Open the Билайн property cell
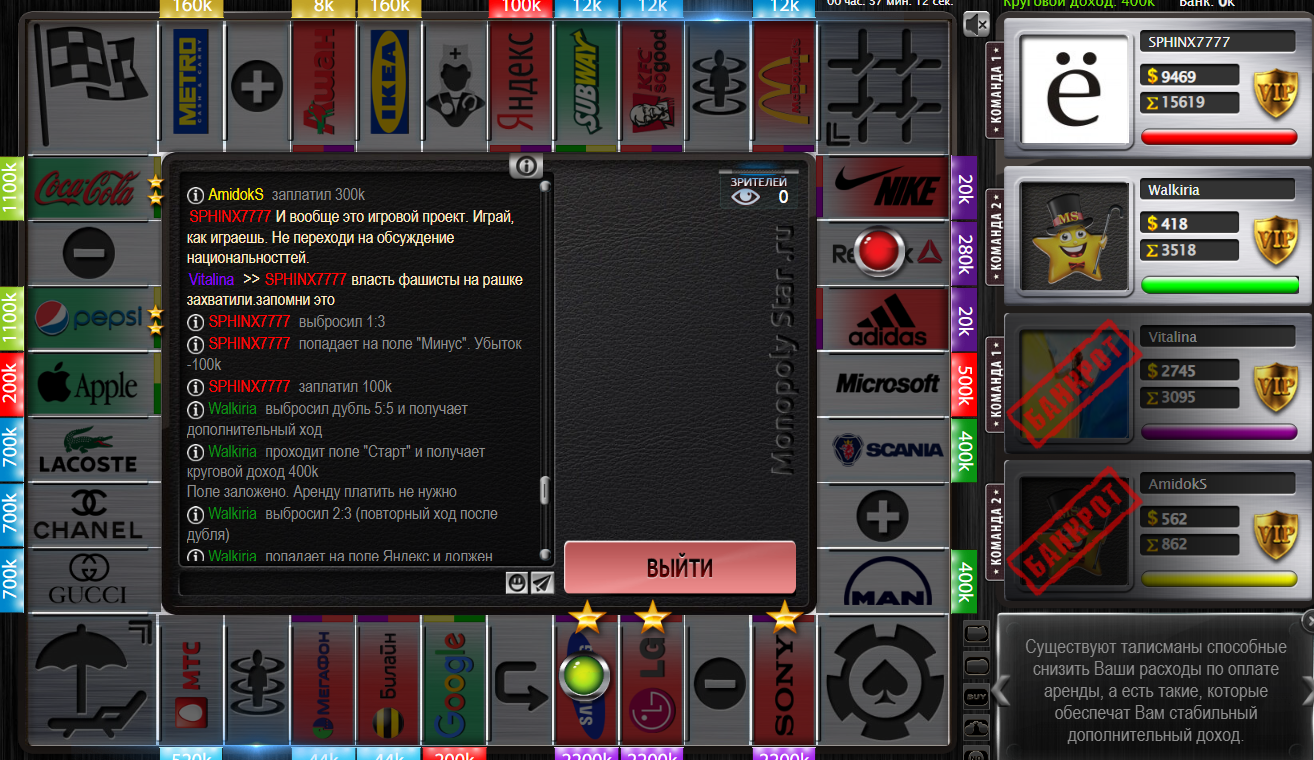Image resolution: width=1314 pixels, height=760 pixels. (389, 682)
